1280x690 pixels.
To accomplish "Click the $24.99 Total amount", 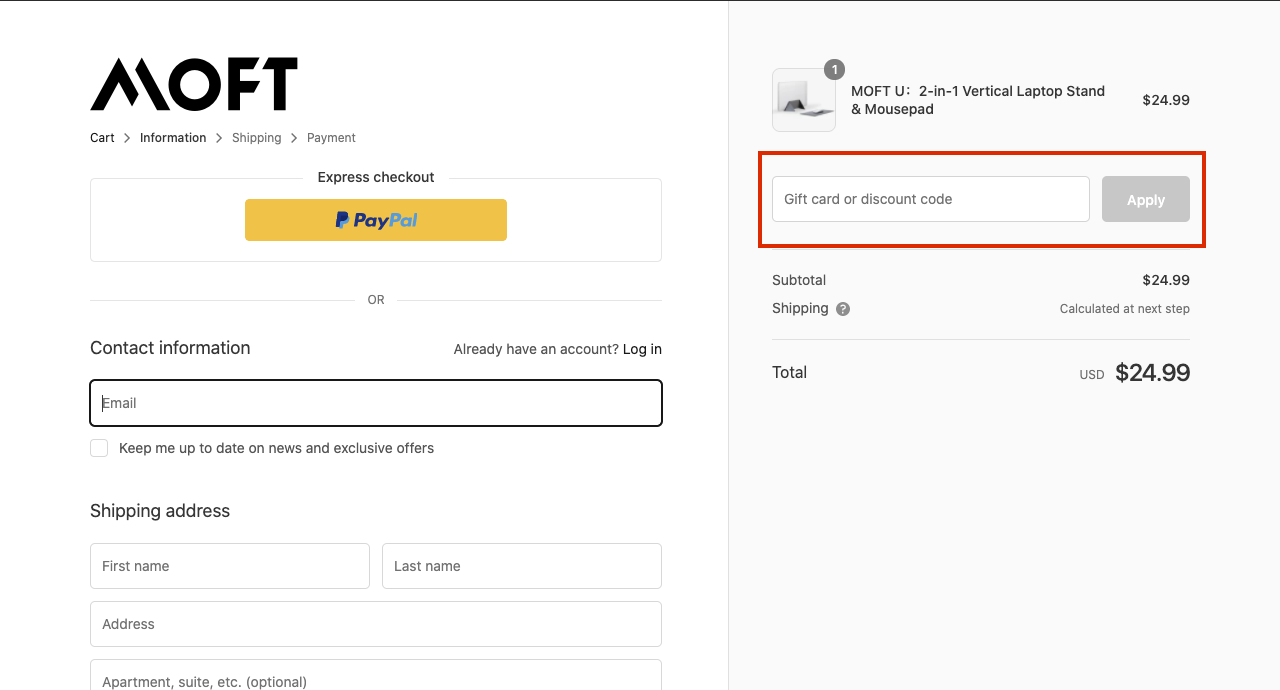I will (1152, 373).
